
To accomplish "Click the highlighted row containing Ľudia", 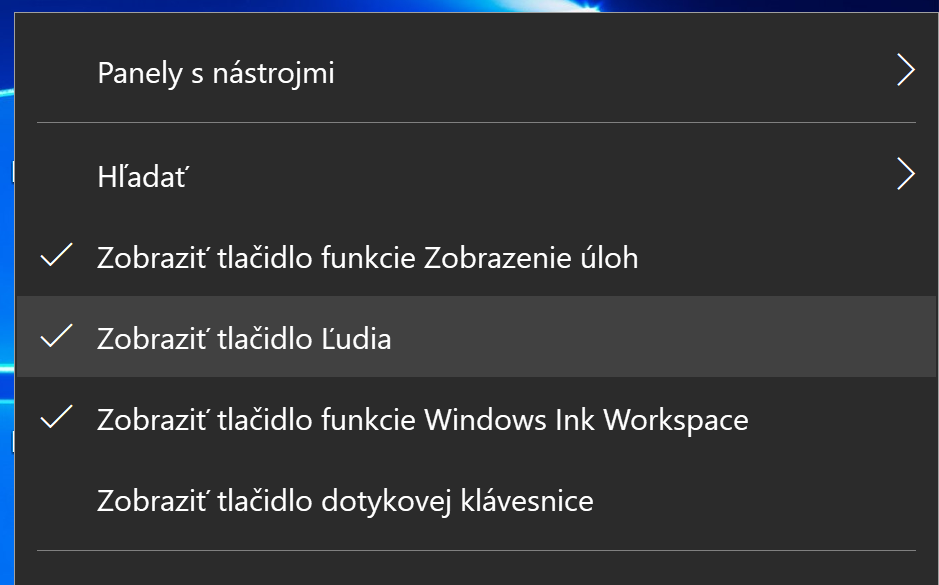I will click(475, 337).
